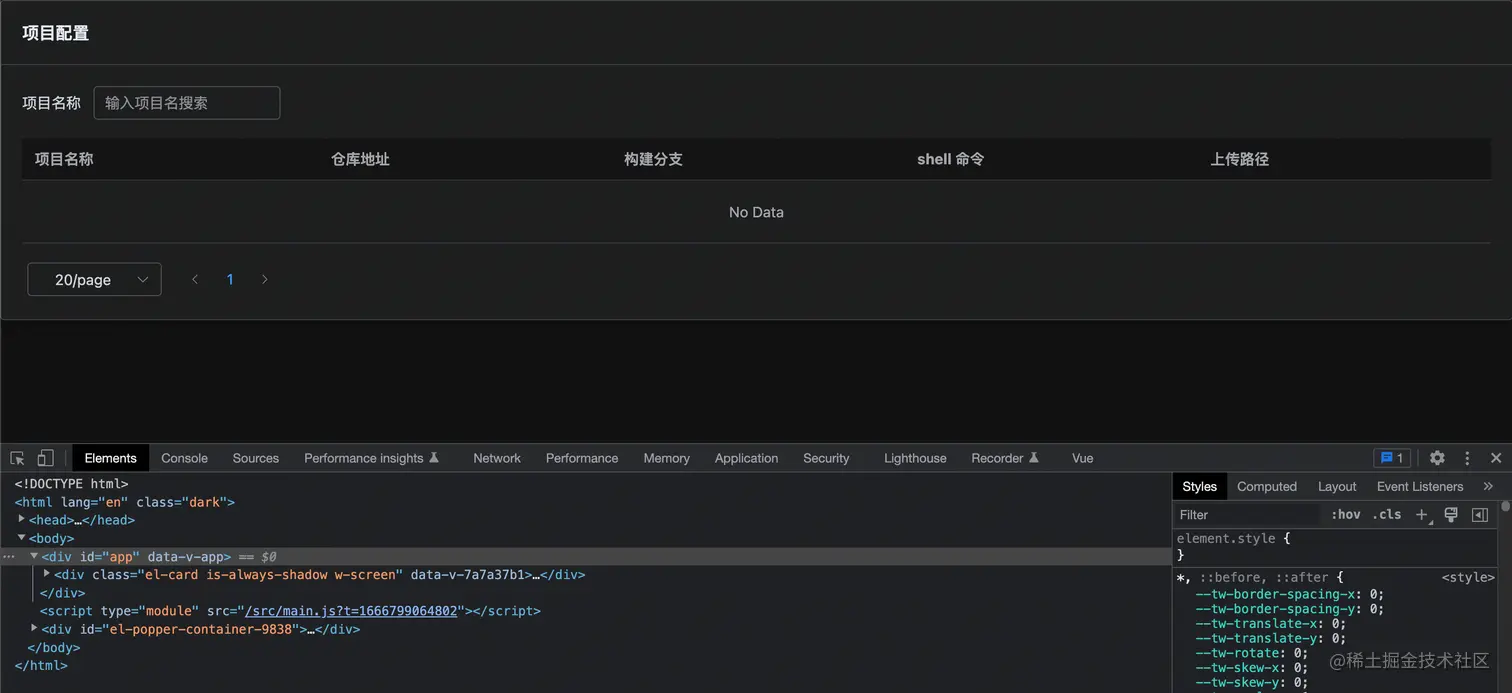
Task: Open the Recorder tab
Action: [x=1005, y=458]
